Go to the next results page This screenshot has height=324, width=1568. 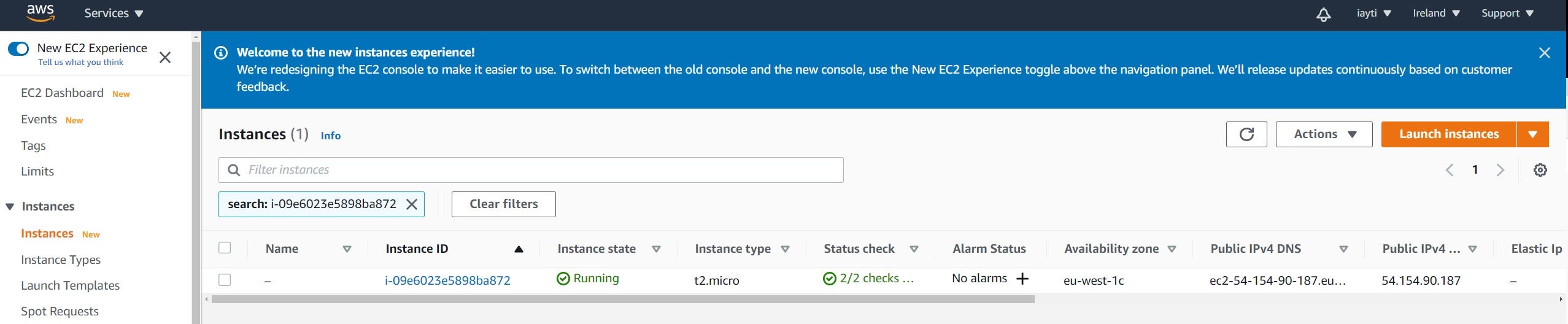coord(1500,170)
